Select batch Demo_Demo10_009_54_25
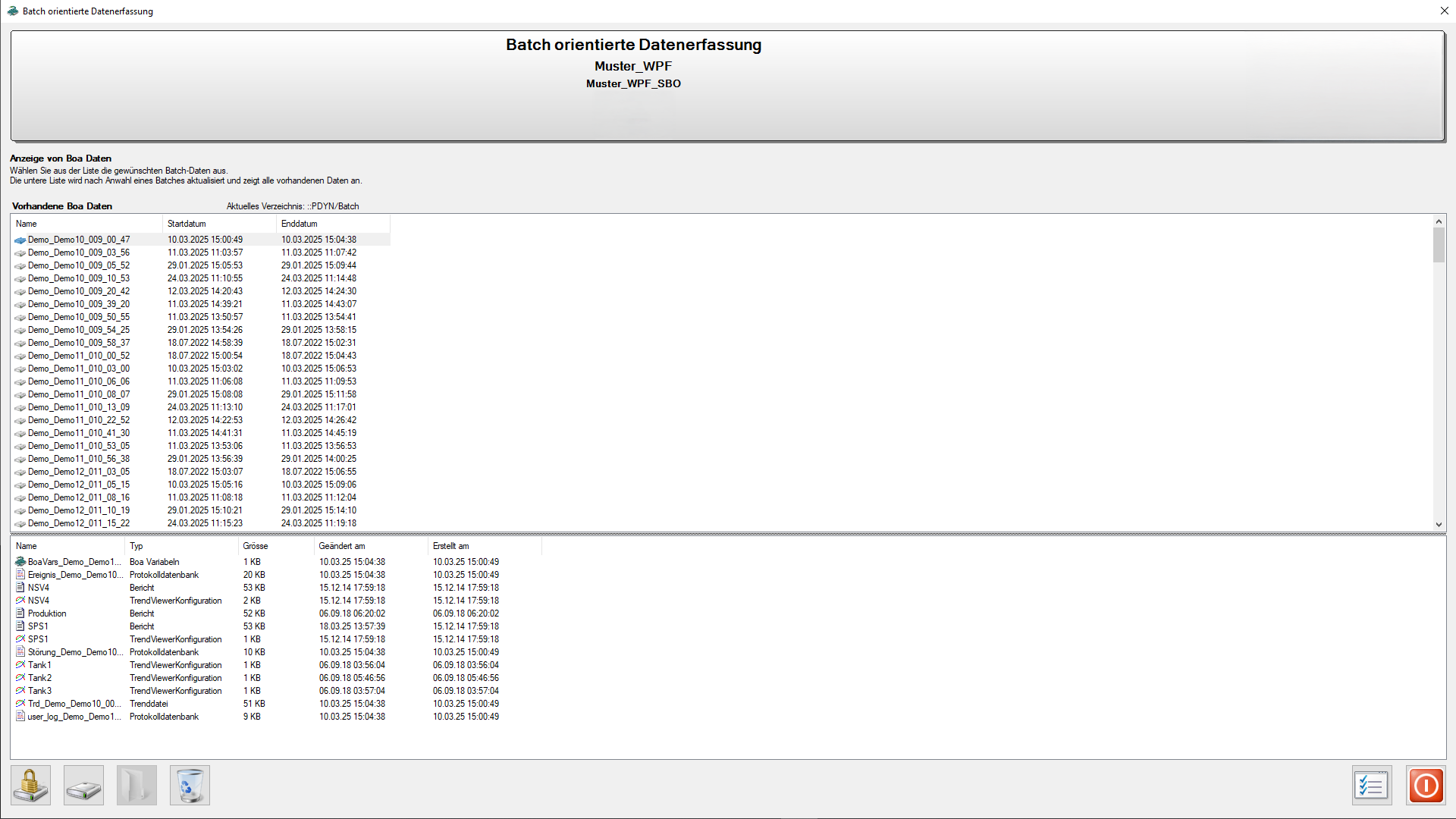 click(x=201, y=330)
